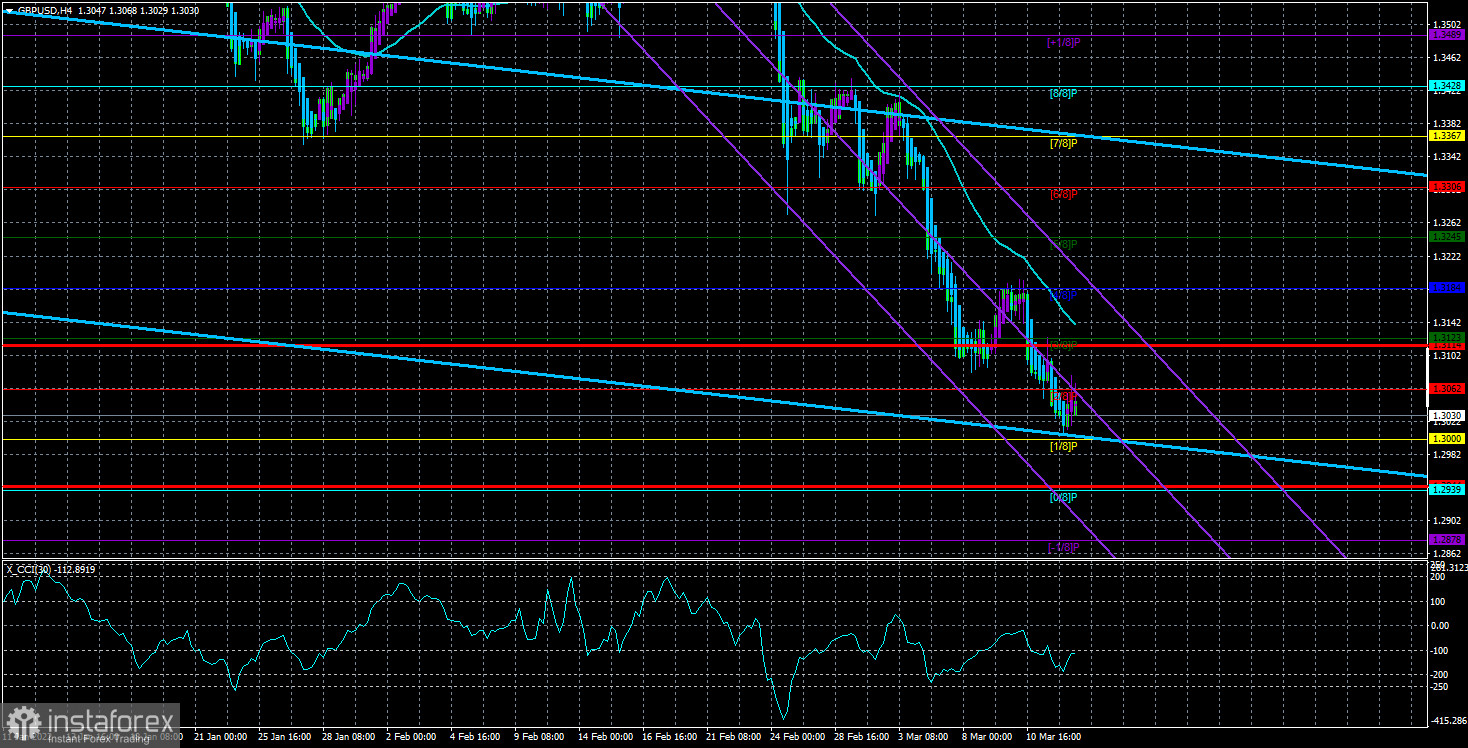This screenshot has height=748, width=1468.
Task: Click the 1.3462 price axis value
Action: 1447,58
